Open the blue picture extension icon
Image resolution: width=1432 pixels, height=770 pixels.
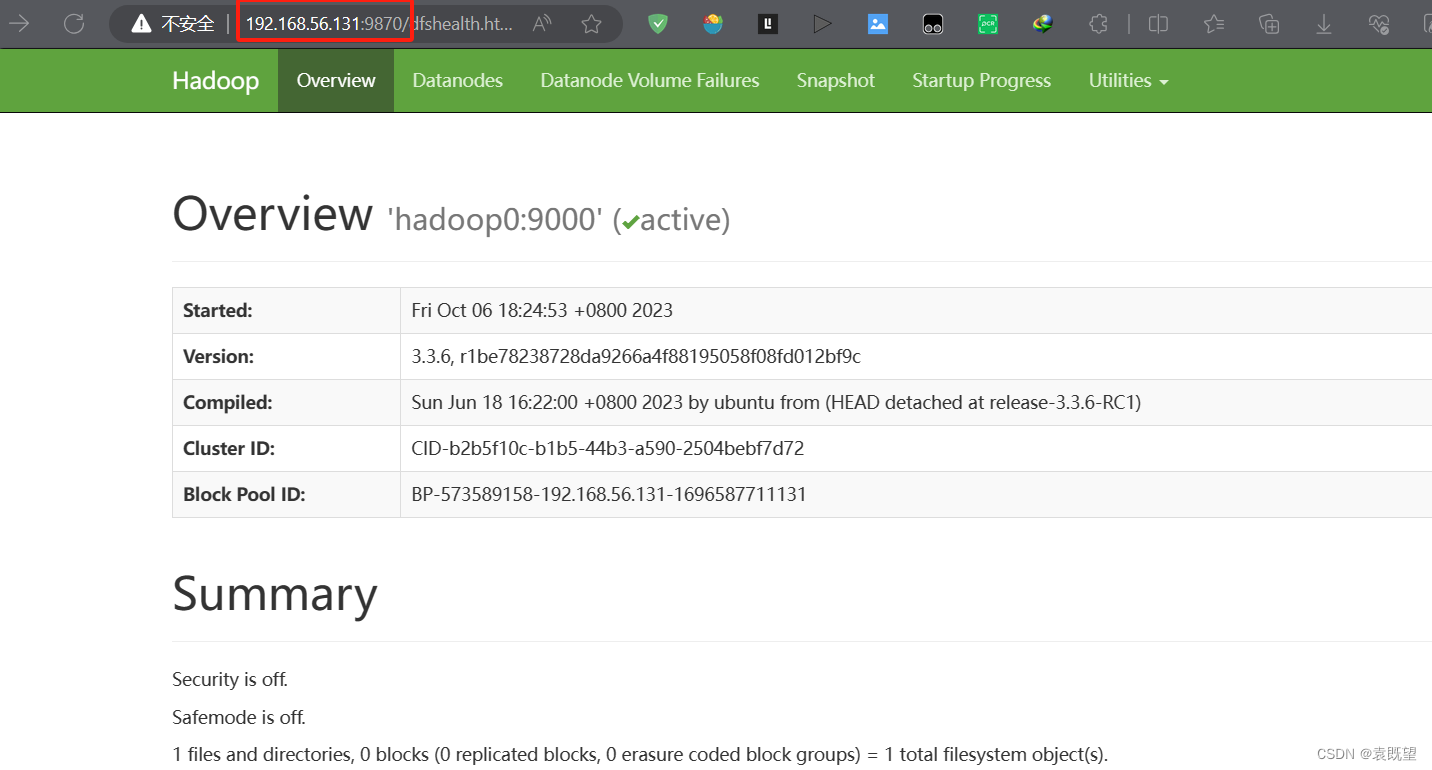878,24
